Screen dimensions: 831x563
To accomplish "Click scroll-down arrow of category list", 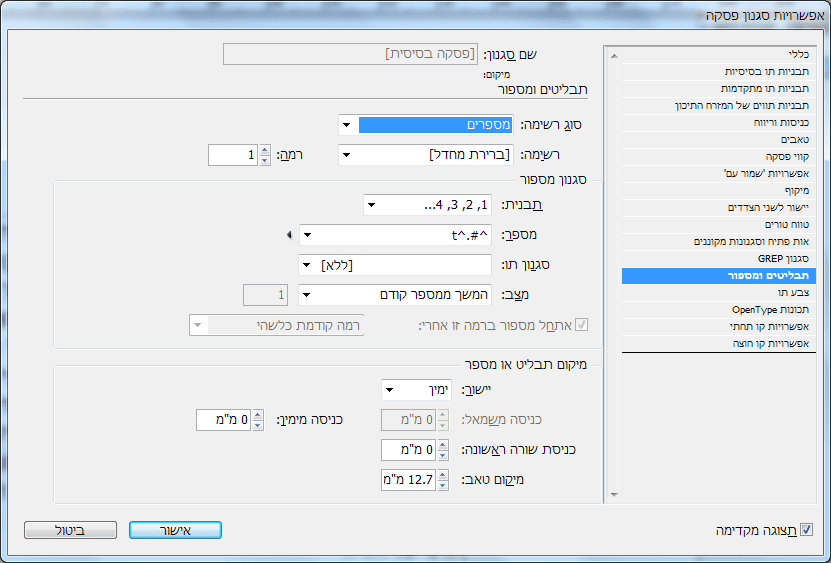I will click(x=614, y=495).
